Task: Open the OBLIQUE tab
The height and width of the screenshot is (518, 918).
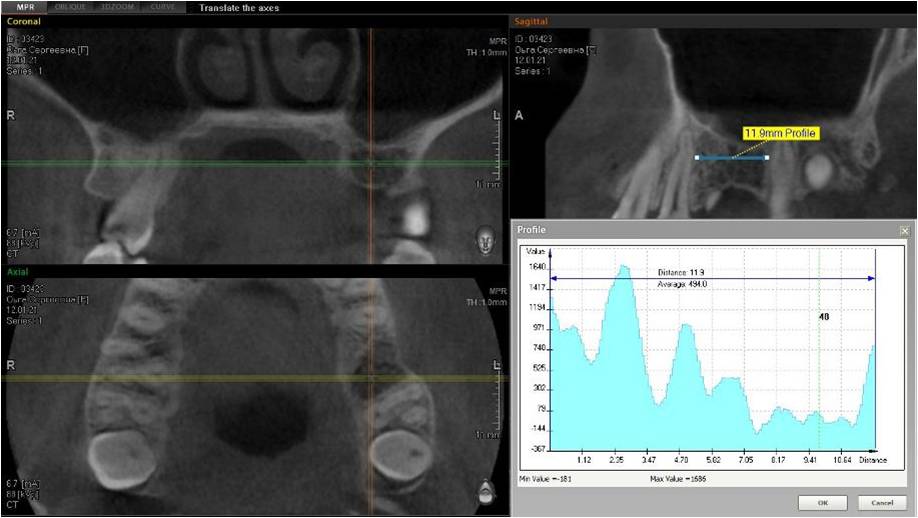Action: [x=70, y=7]
